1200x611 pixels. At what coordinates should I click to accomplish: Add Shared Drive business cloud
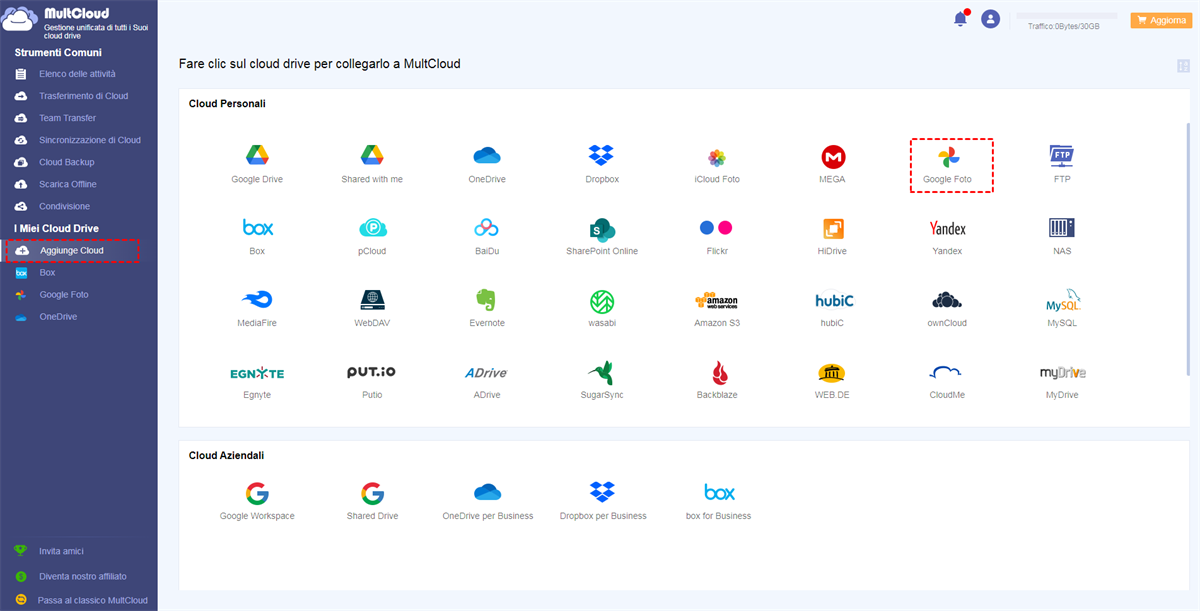pos(372,501)
